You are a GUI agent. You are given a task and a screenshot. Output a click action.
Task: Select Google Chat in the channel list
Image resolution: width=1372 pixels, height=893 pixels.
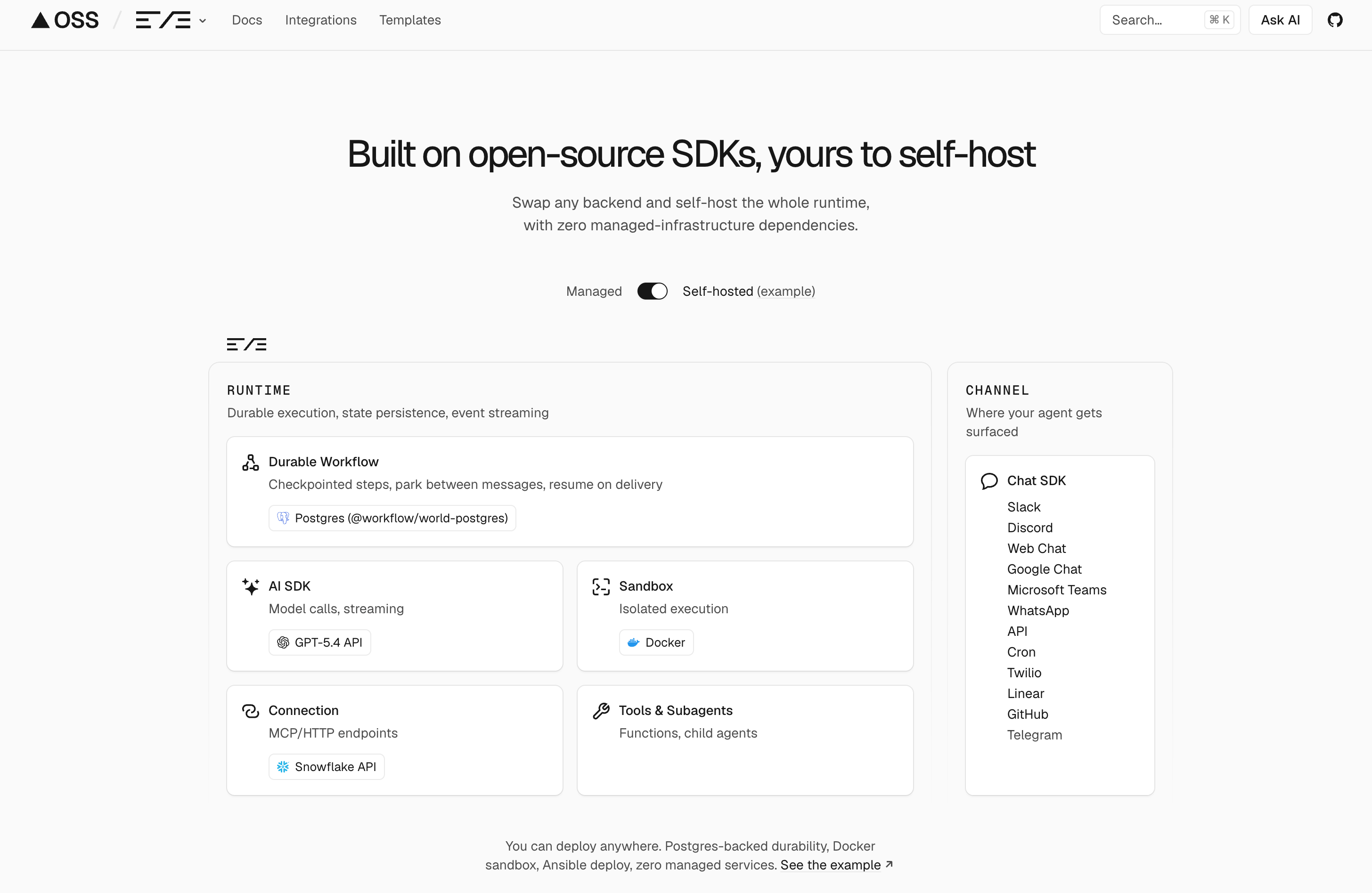[x=1044, y=569]
